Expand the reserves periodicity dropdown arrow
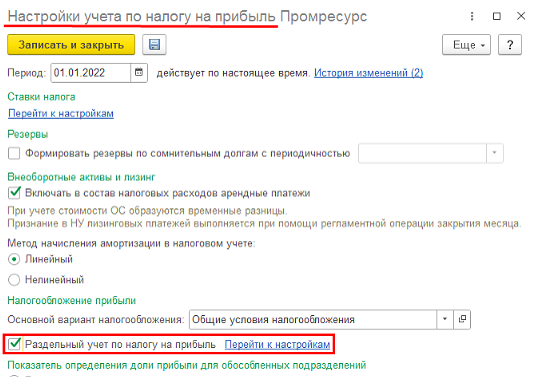536x377 pixels. coord(494,153)
